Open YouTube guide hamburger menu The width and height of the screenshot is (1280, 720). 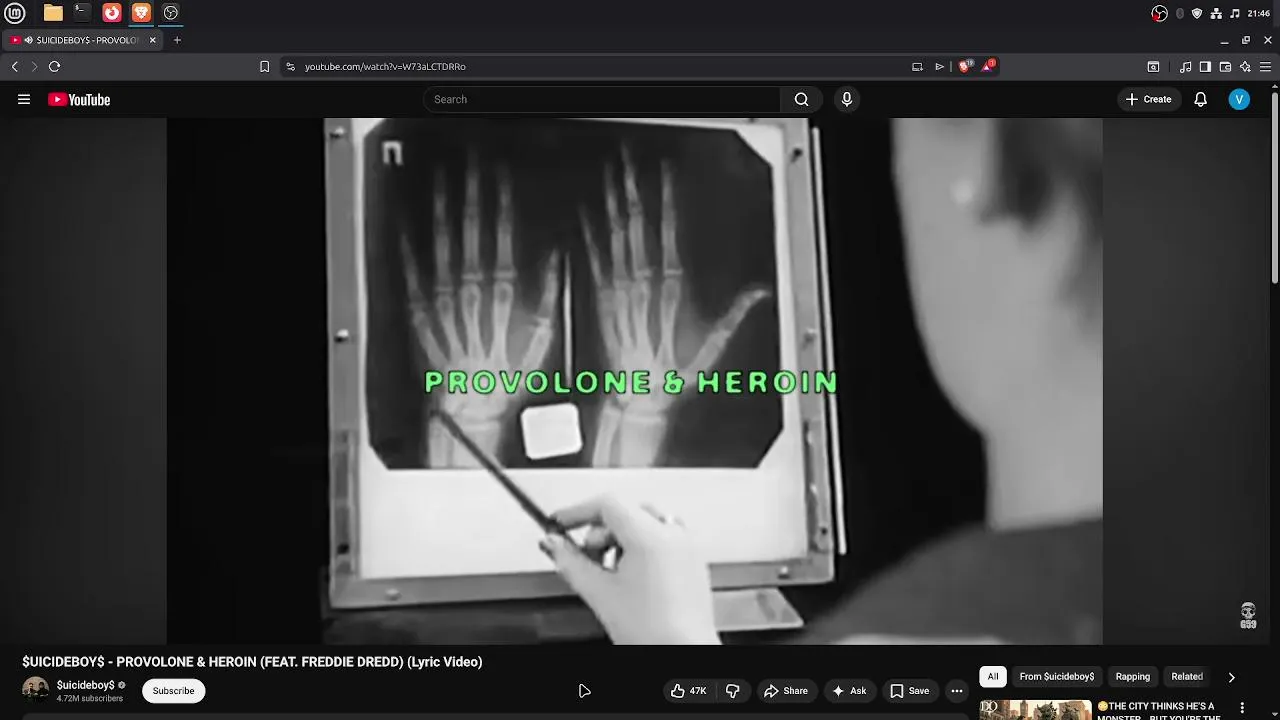pos(24,99)
